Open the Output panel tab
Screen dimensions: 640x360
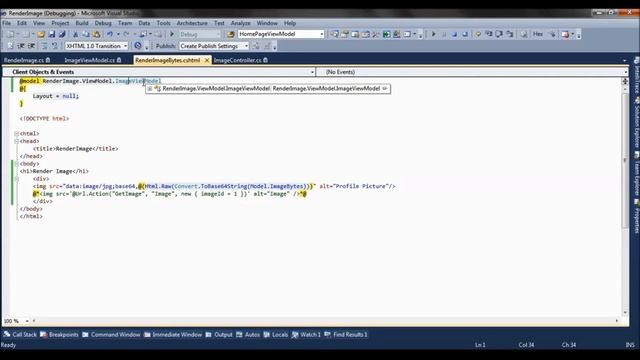pos(219,335)
